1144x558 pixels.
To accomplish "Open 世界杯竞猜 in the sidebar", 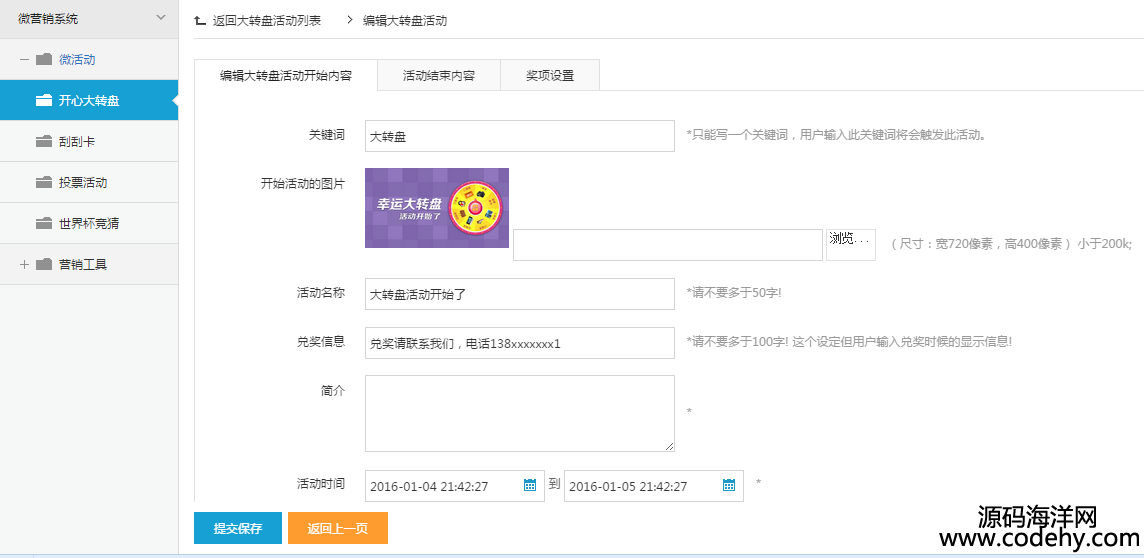I will coord(89,223).
